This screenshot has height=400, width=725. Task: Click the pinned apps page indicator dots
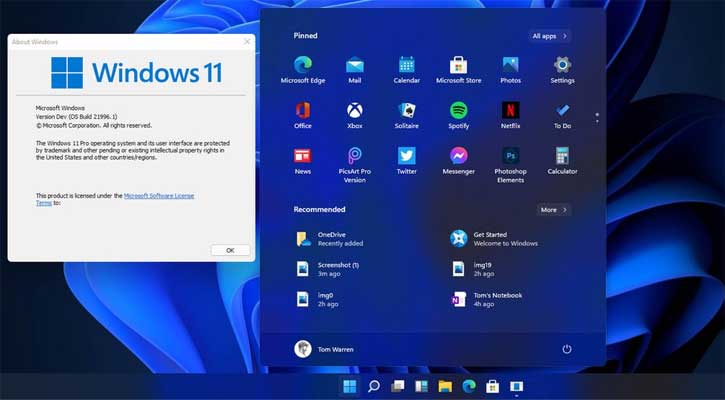click(597, 117)
